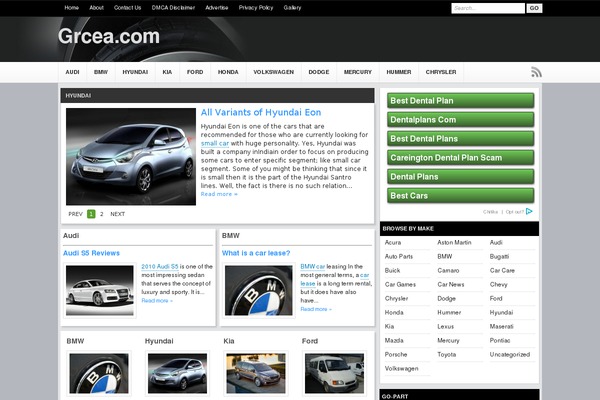This screenshot has width=600, height=400.
Task: Click Read more under Audi S5 Reviews
Action: (x=157, y=301)
